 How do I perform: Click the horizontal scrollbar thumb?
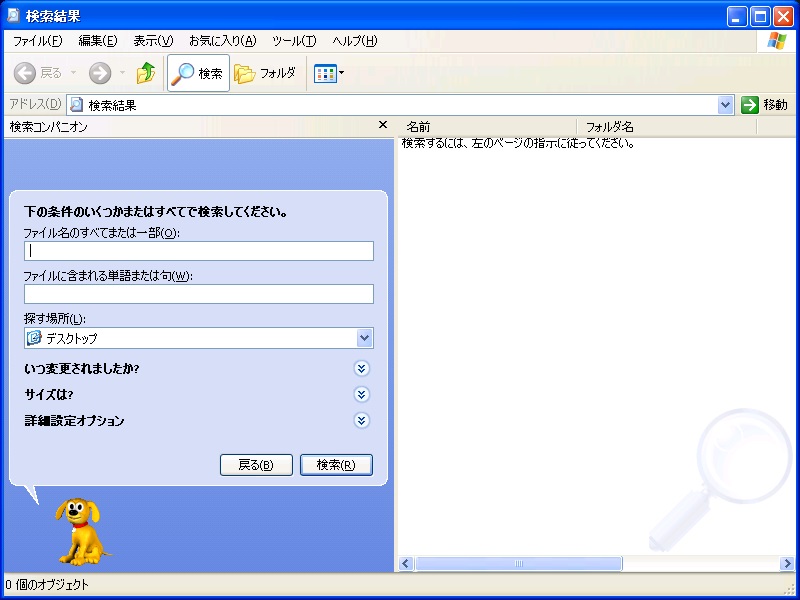click(518, 564)
